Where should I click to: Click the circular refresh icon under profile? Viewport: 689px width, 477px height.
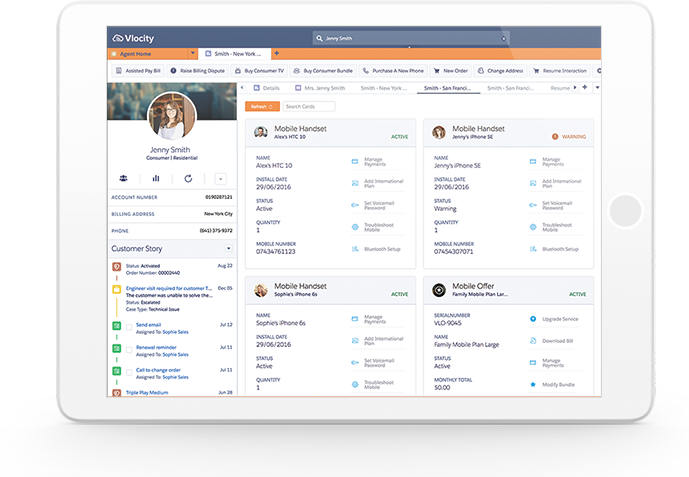point(188,179)
